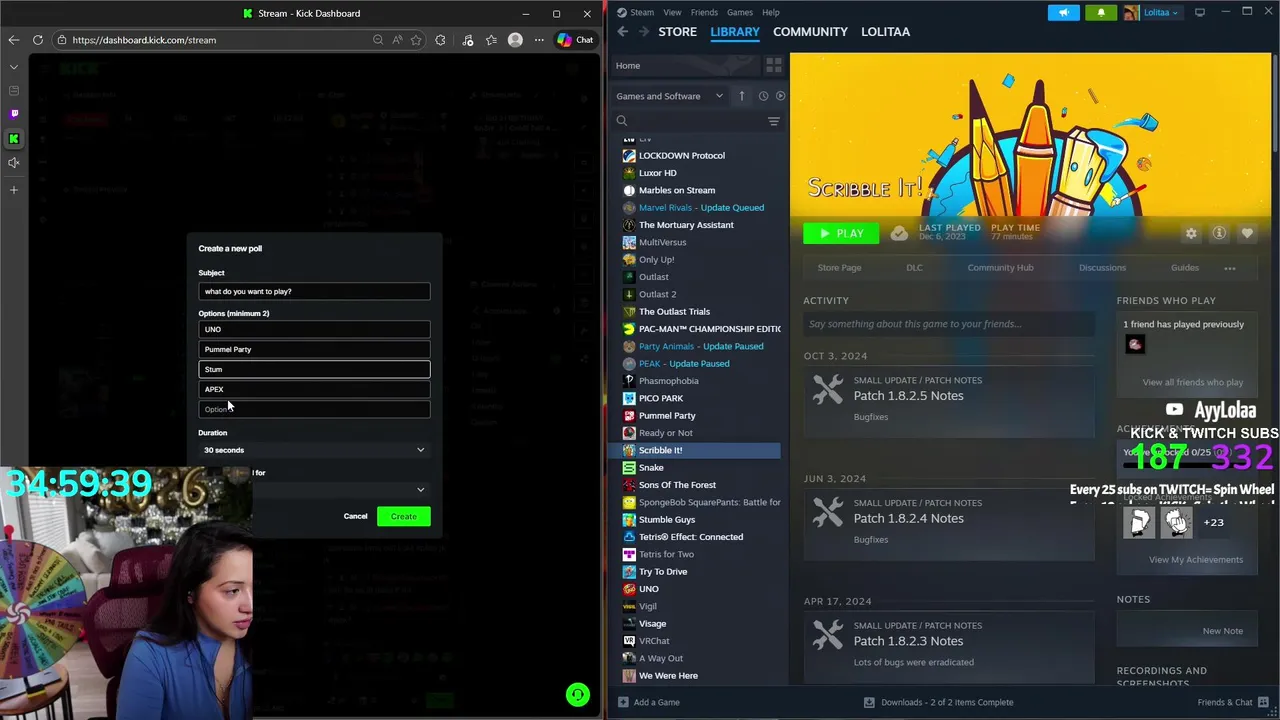1280x720 pixels.
Task: Open the Steam notifications bell
Action: click(x=1101, y=12)
